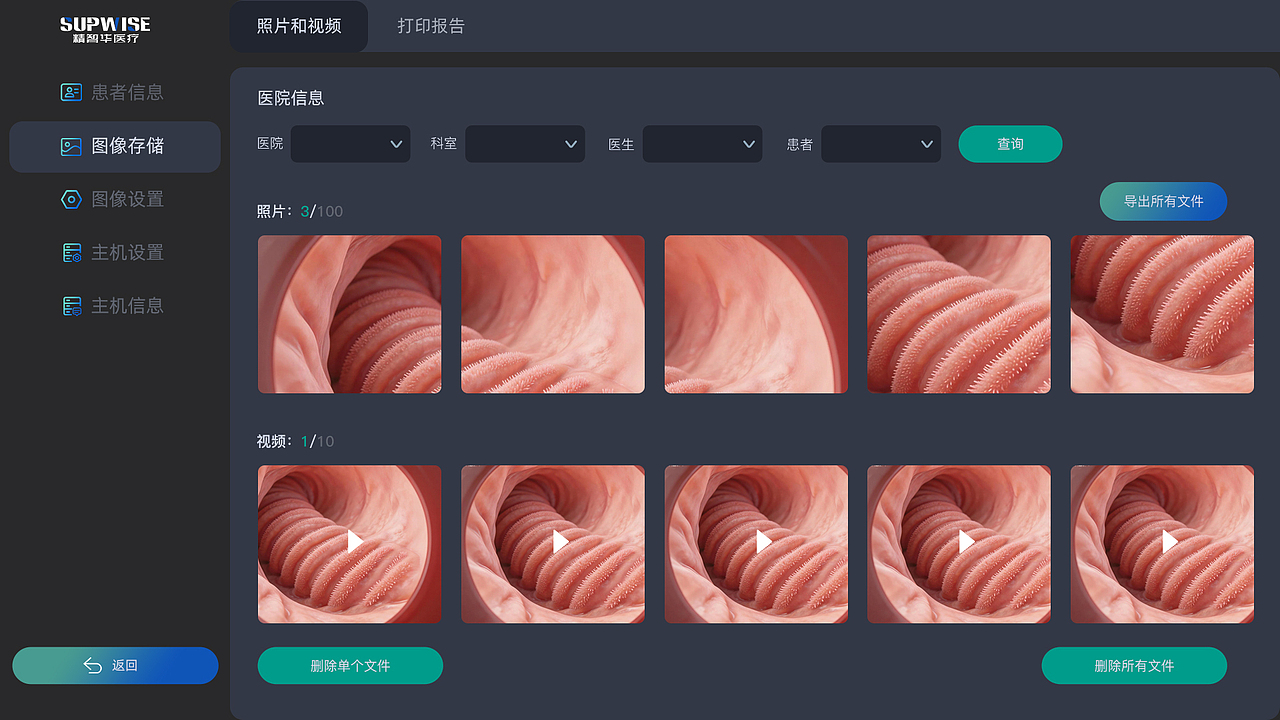The image size is (1280, 720).
Task: Select the 患者信息 sidebar icon
Action: pos(71,92)
